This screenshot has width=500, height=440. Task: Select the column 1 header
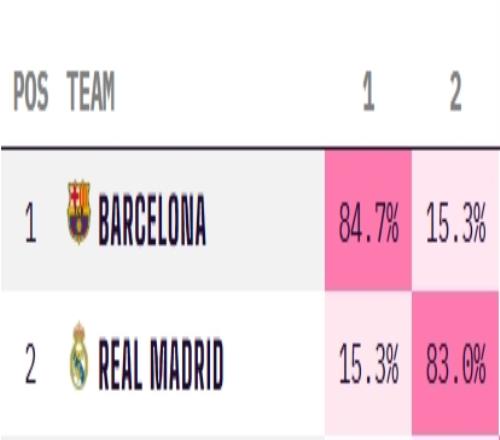click(368, 92)
